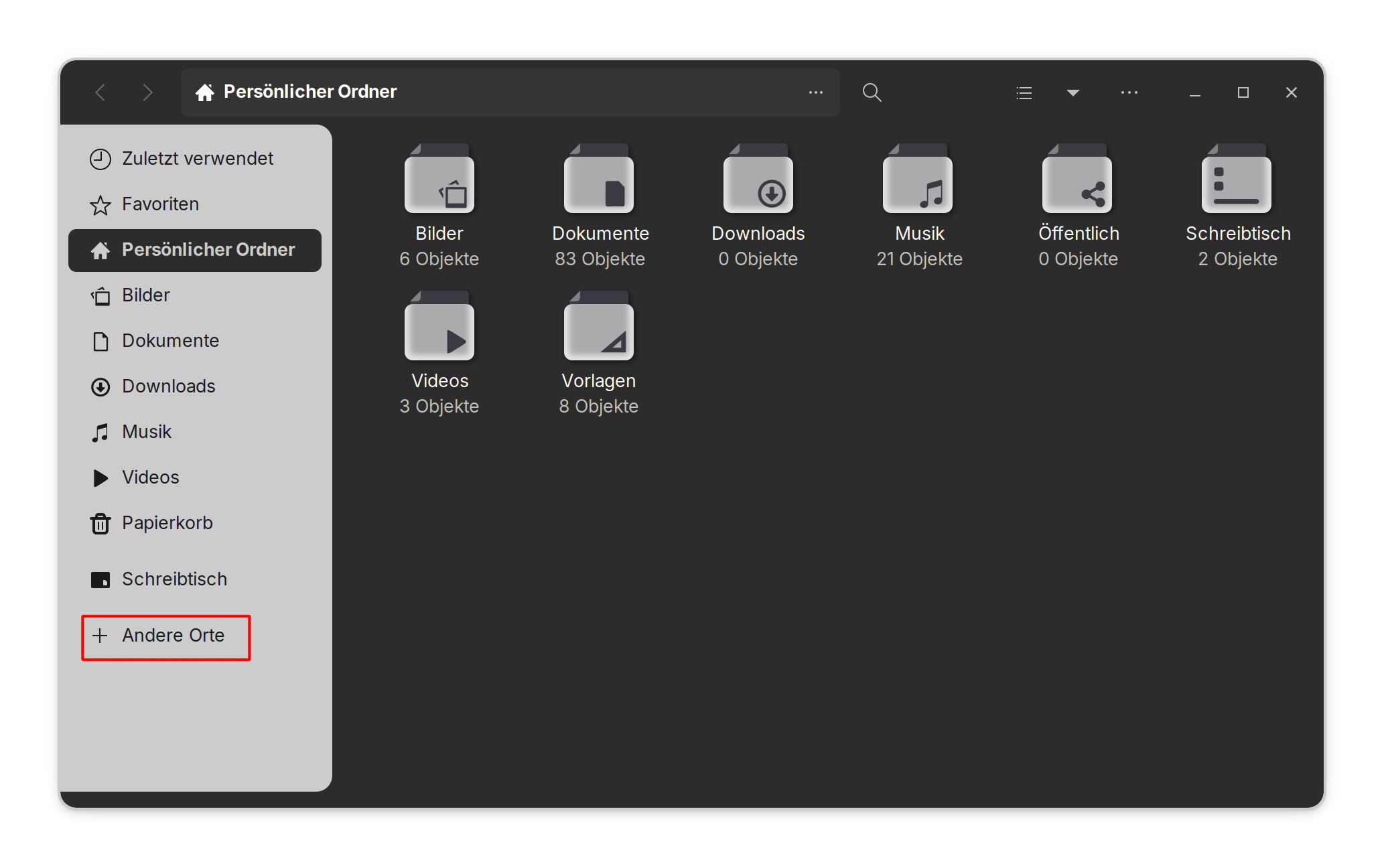Click the Persönlicher Ordner path label

[310, 92]
